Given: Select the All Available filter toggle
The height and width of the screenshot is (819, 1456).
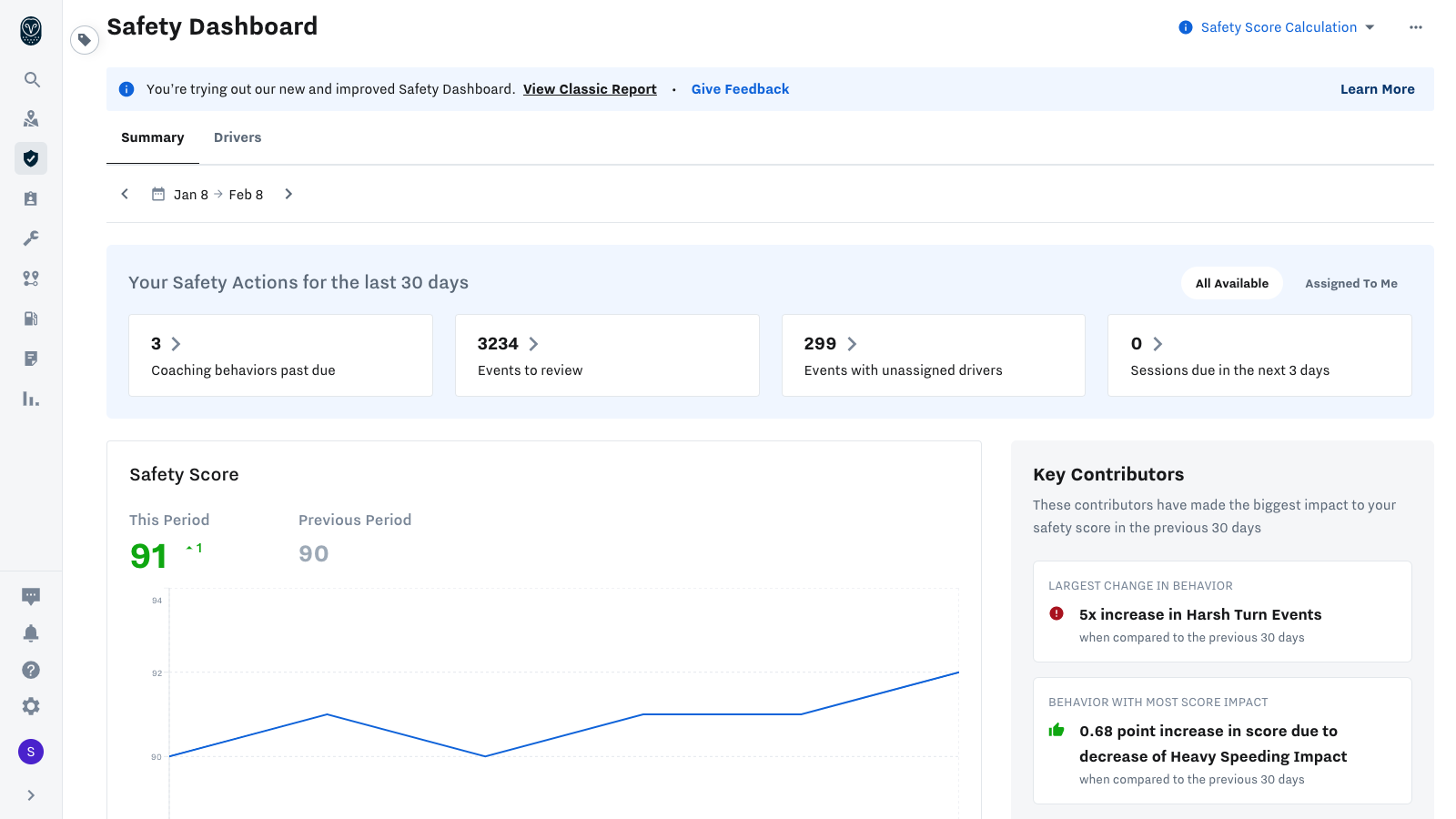Looking at the screenshot, I should point(1231,283).
